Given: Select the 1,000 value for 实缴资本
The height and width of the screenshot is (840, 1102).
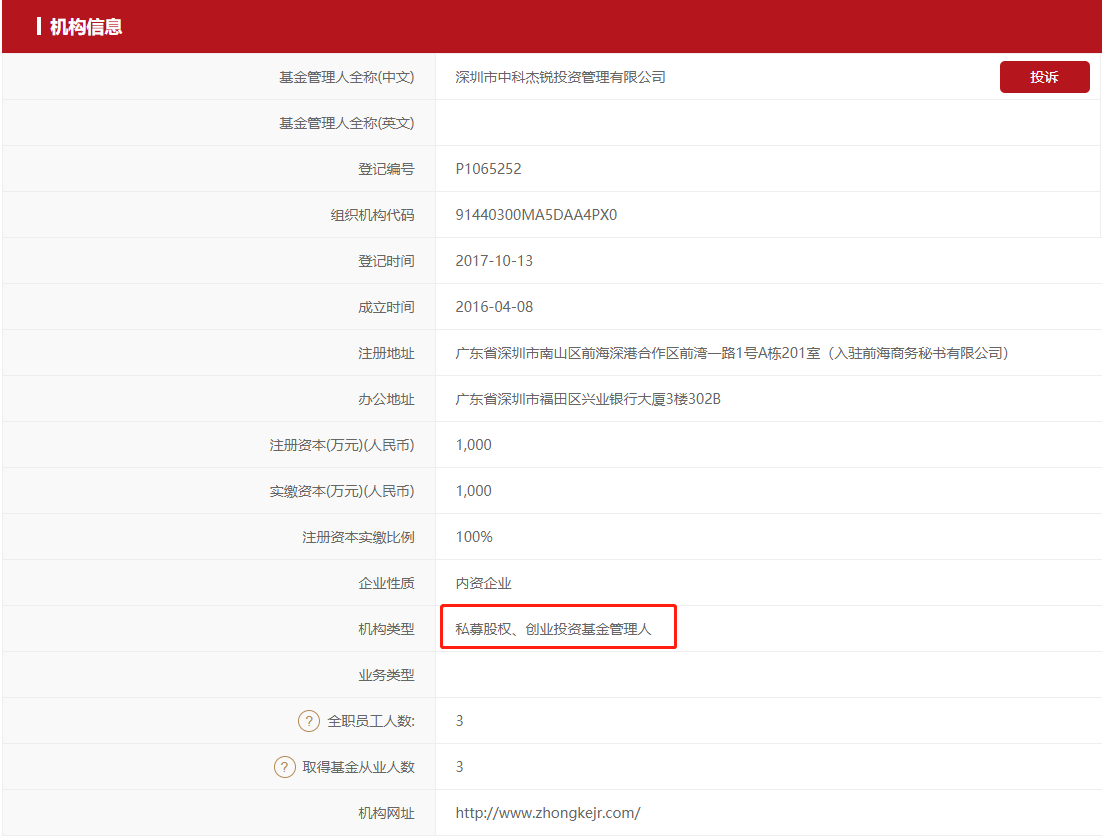Looking at the screenshot, I should pos(474,491).
